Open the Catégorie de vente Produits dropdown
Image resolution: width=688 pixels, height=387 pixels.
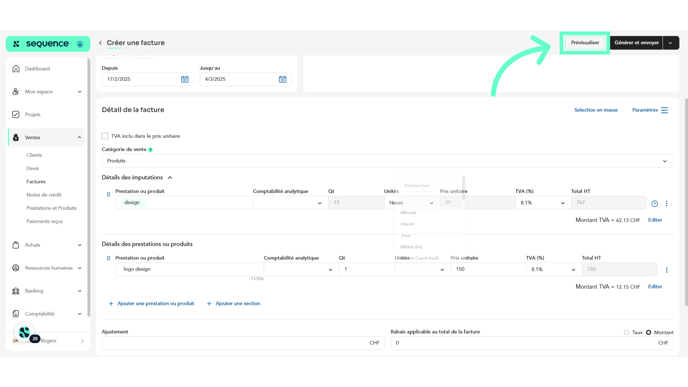[387, 161]
